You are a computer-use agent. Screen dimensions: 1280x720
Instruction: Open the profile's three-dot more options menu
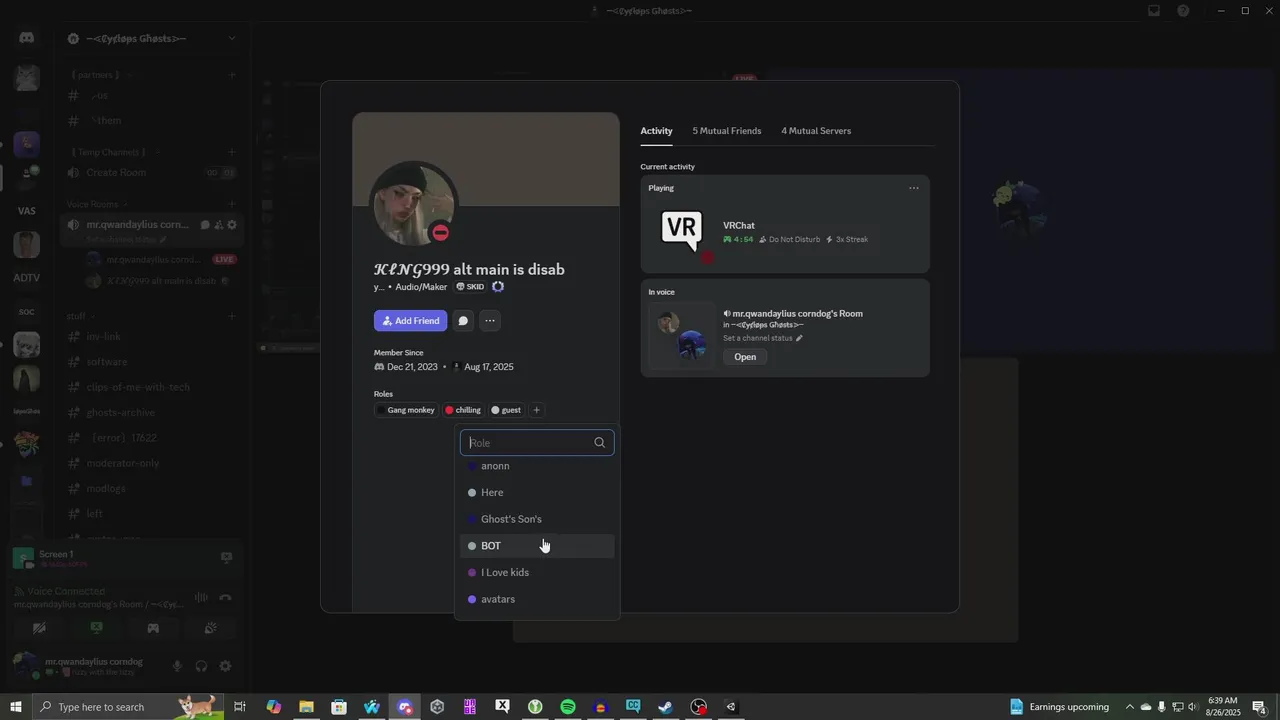tap(490, 321)
